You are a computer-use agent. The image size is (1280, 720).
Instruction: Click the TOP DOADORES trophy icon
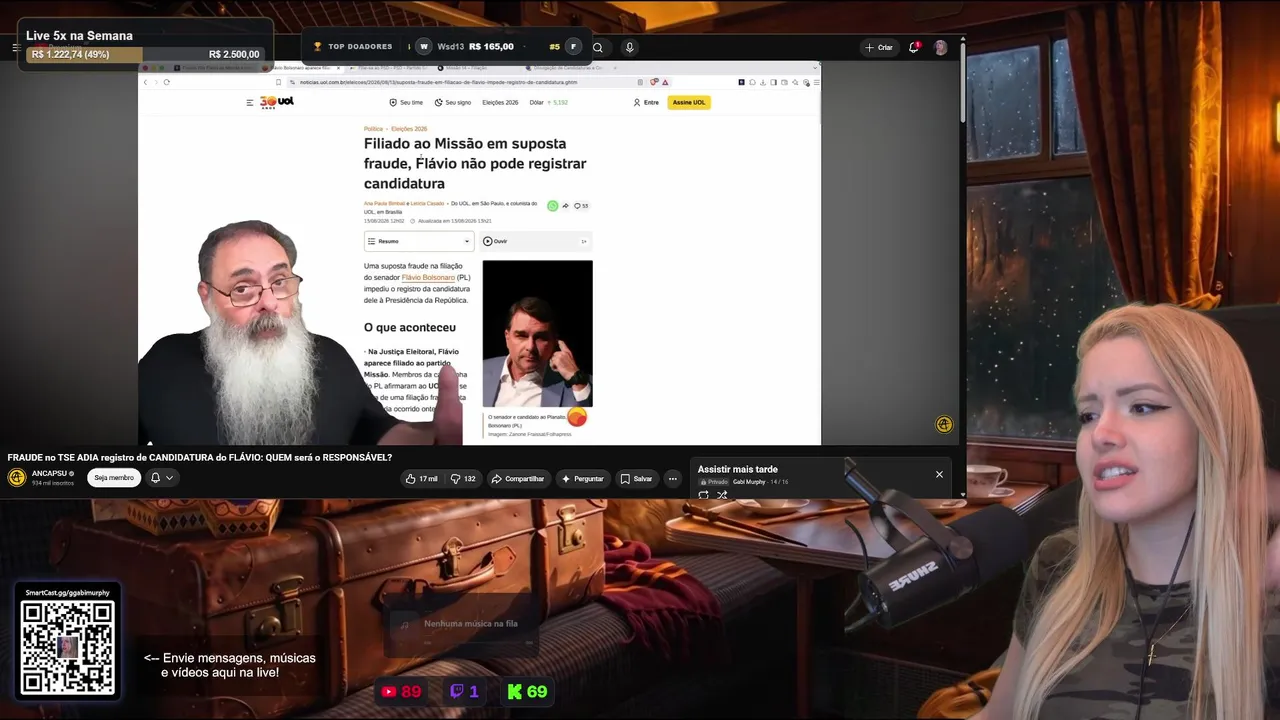[x=318, y=47]
